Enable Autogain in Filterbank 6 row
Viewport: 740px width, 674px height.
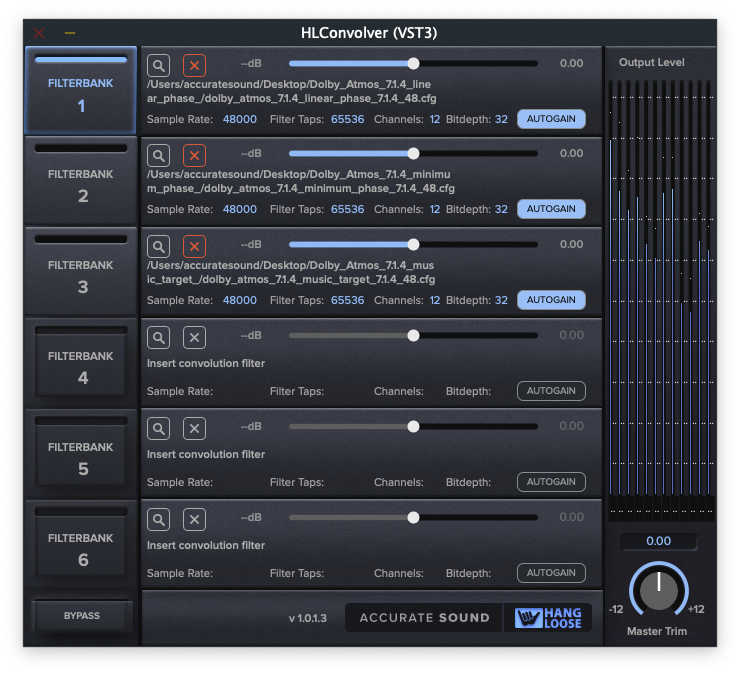point(551,573)
